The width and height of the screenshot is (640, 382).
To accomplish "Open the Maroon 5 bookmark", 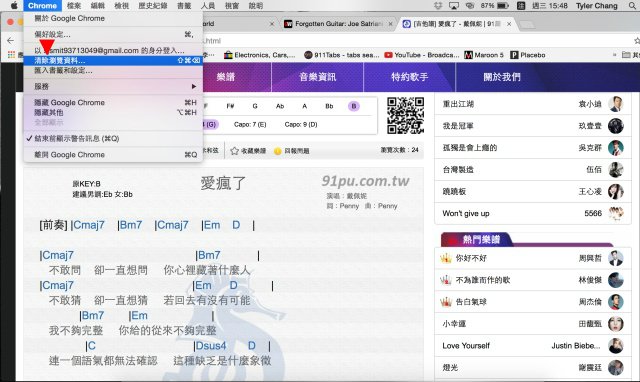I will (x=484, y=55).
